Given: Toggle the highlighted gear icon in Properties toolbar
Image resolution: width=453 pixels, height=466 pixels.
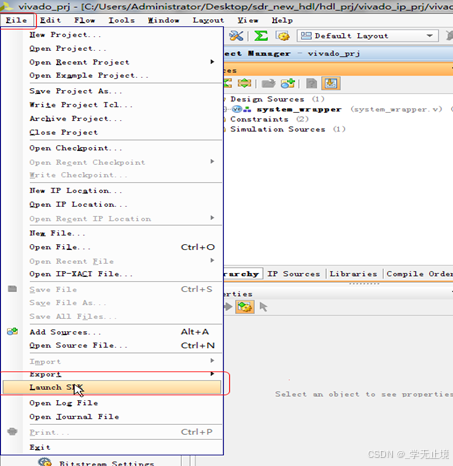Looking at the screenshot, I should (x=245, y=307).
